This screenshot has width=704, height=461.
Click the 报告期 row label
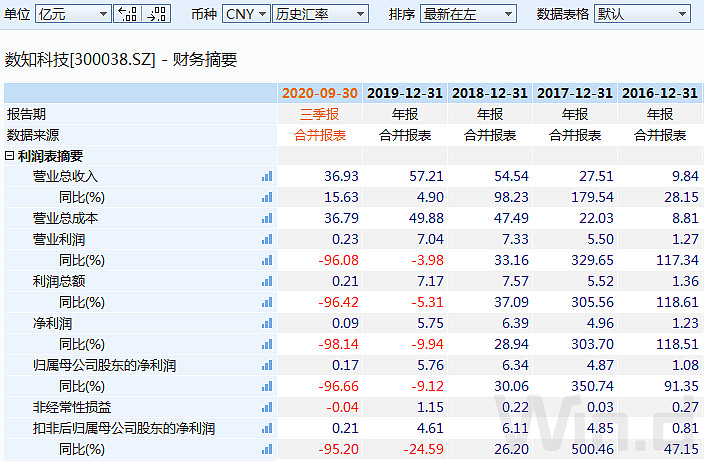(26, 114)
